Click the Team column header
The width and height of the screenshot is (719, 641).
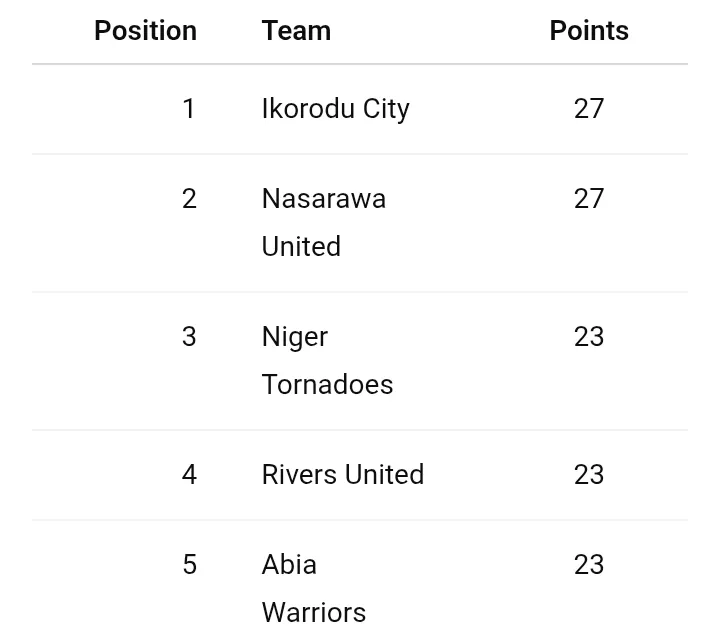[296, 31]
